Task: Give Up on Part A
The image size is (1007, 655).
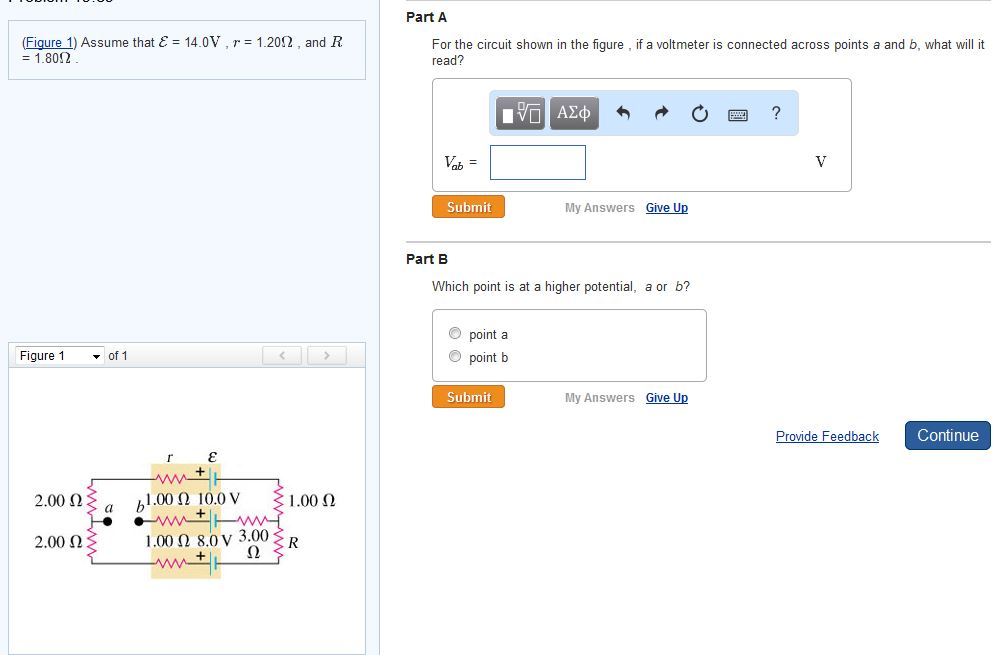Action: pos(666,207)
